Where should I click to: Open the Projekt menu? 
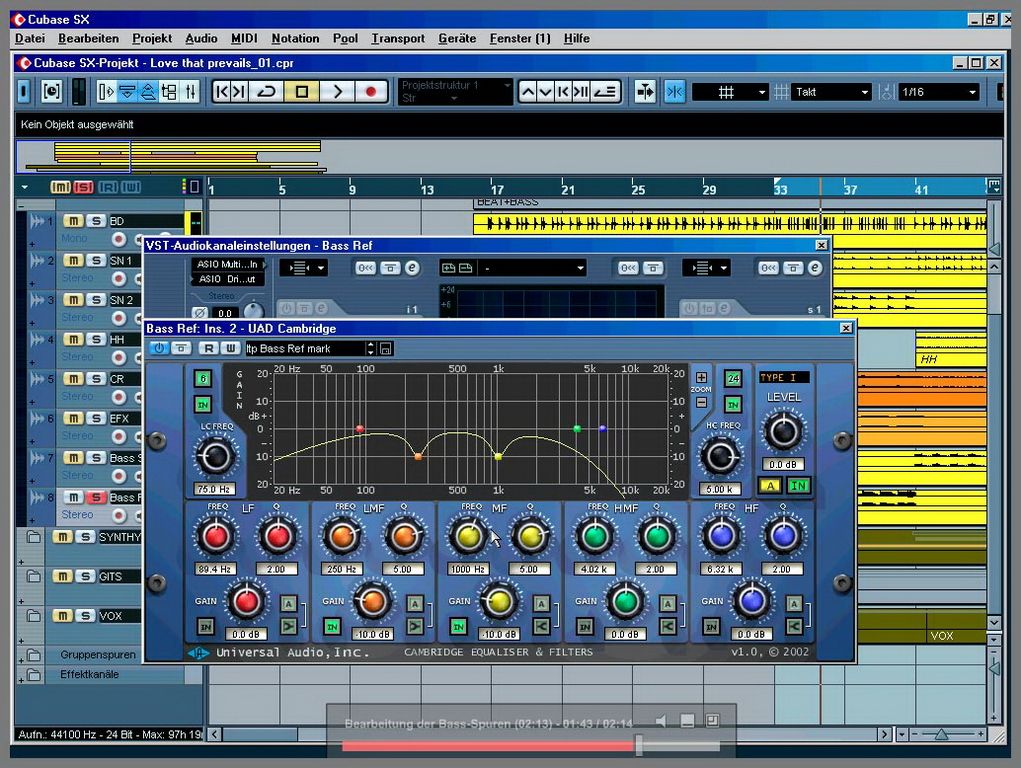point(152,38)
